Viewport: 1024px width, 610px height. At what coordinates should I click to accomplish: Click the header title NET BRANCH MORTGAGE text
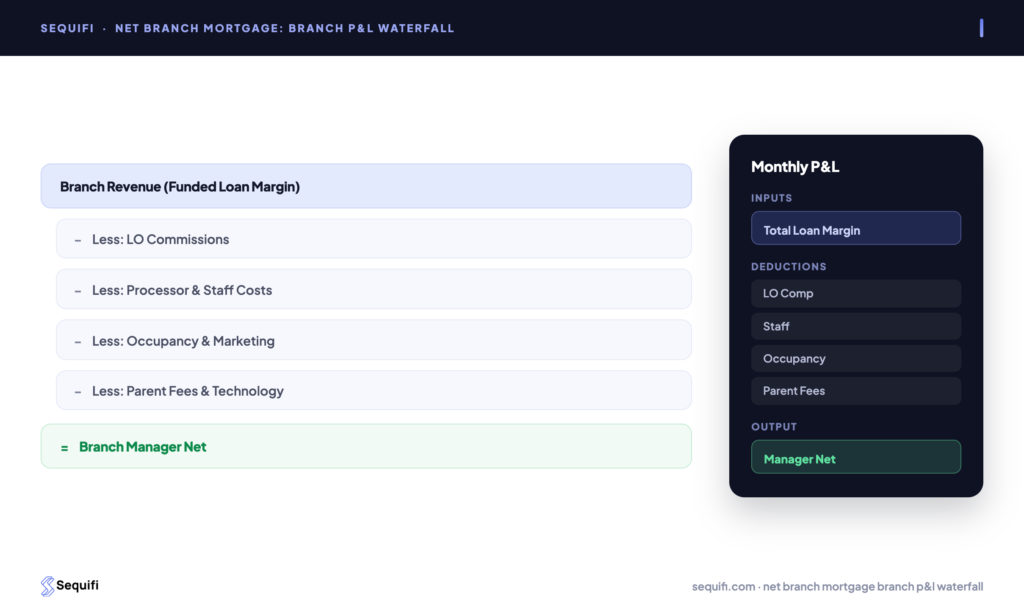[284, 28]
